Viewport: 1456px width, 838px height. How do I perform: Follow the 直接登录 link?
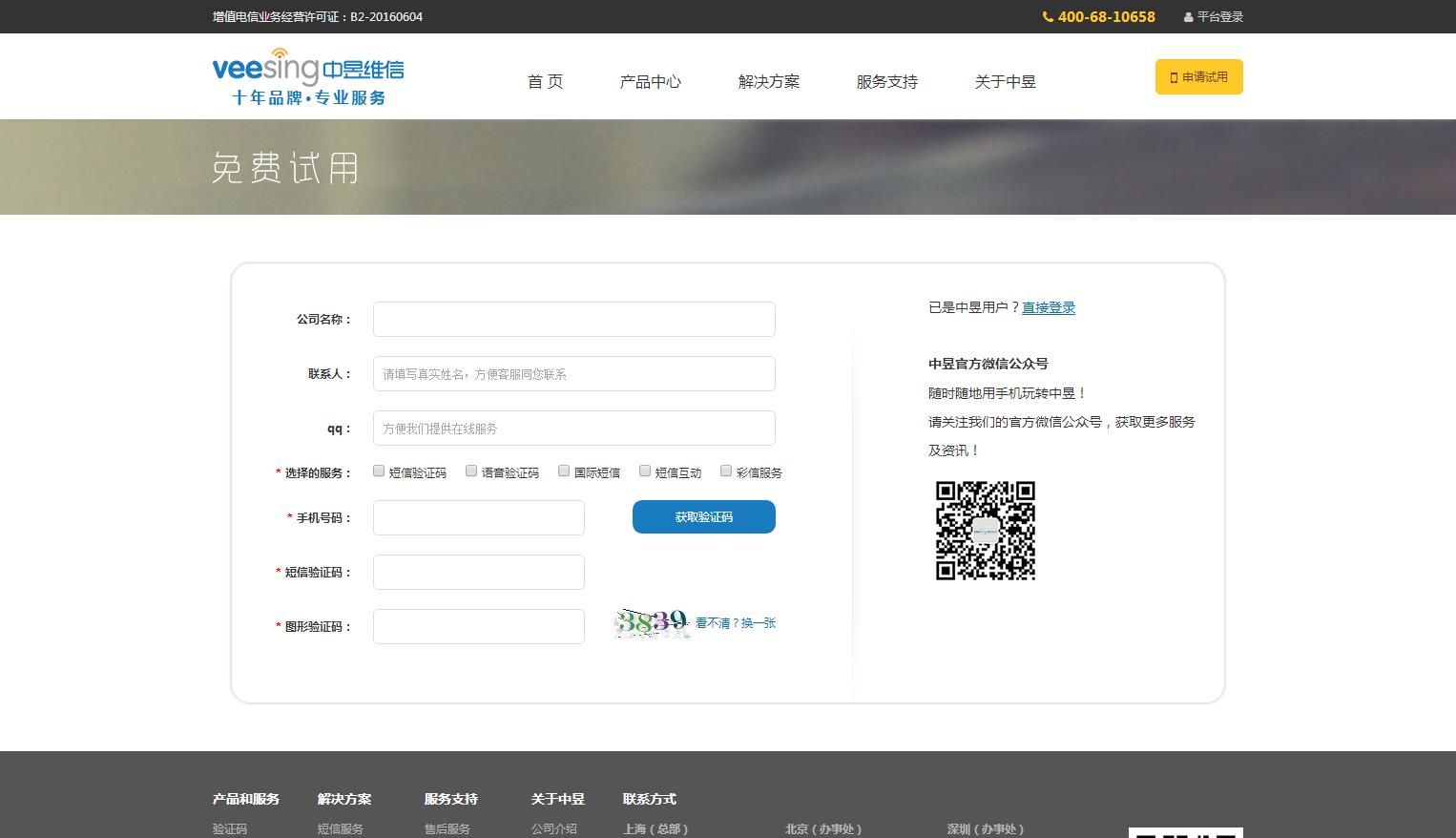[x=1048, y=307]
